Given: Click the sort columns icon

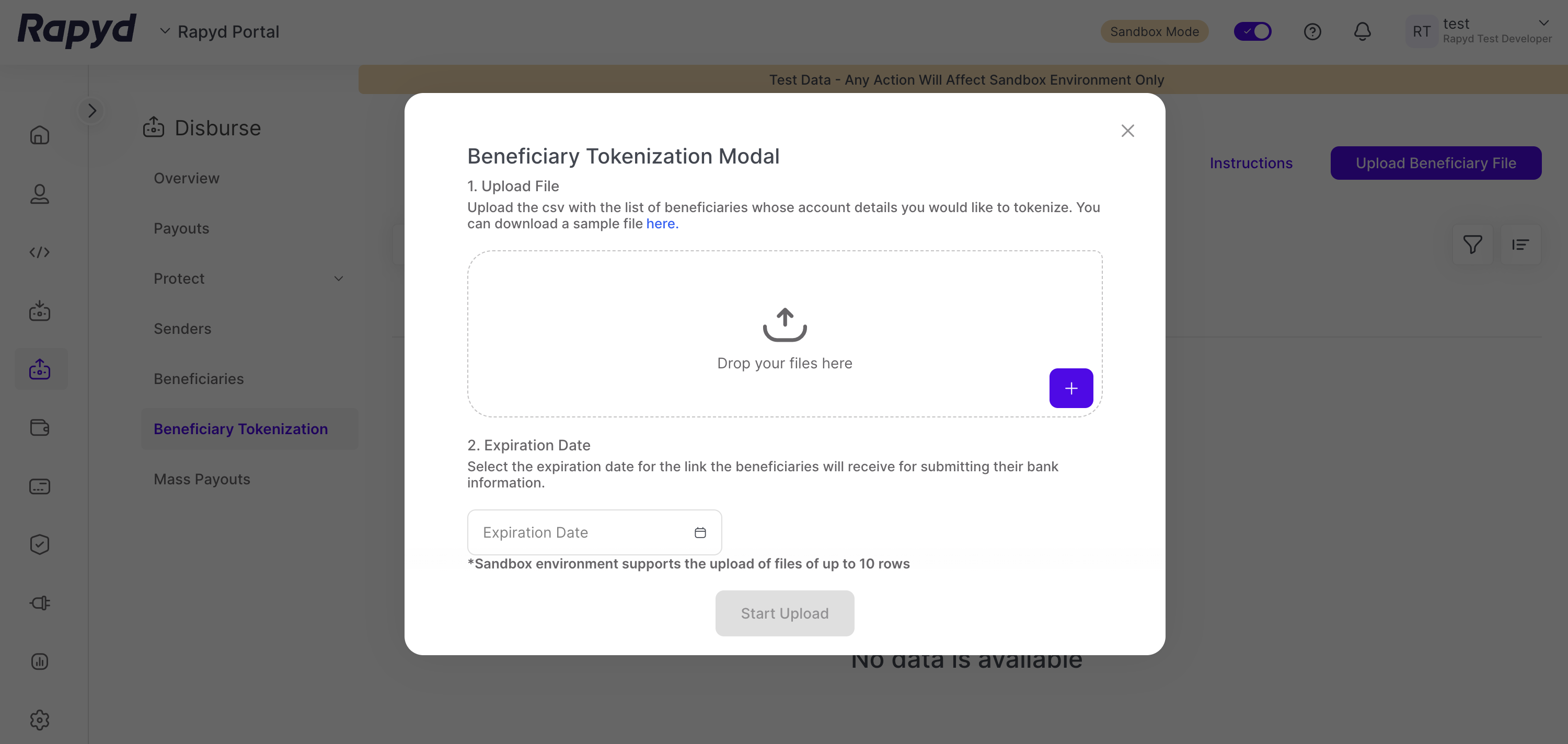Looking at the screenshot, I should [x=1520, y=245].
